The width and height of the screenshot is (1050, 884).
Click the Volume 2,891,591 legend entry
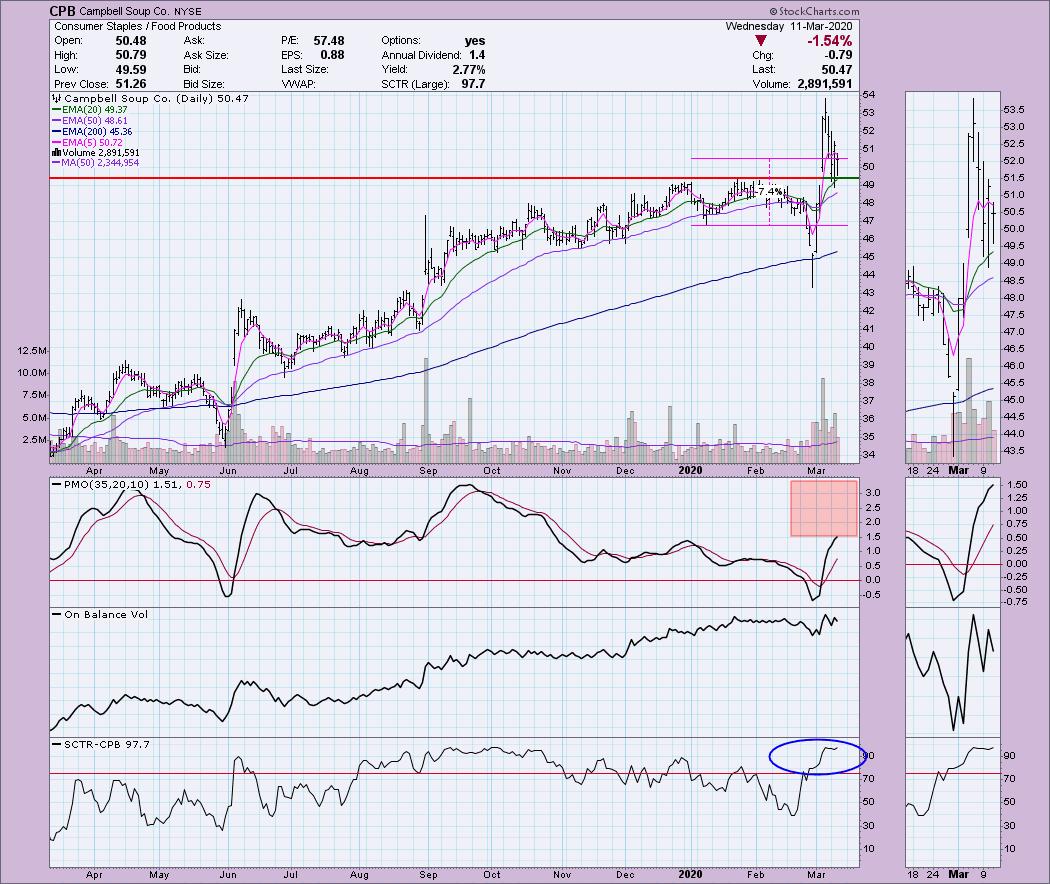96,153
